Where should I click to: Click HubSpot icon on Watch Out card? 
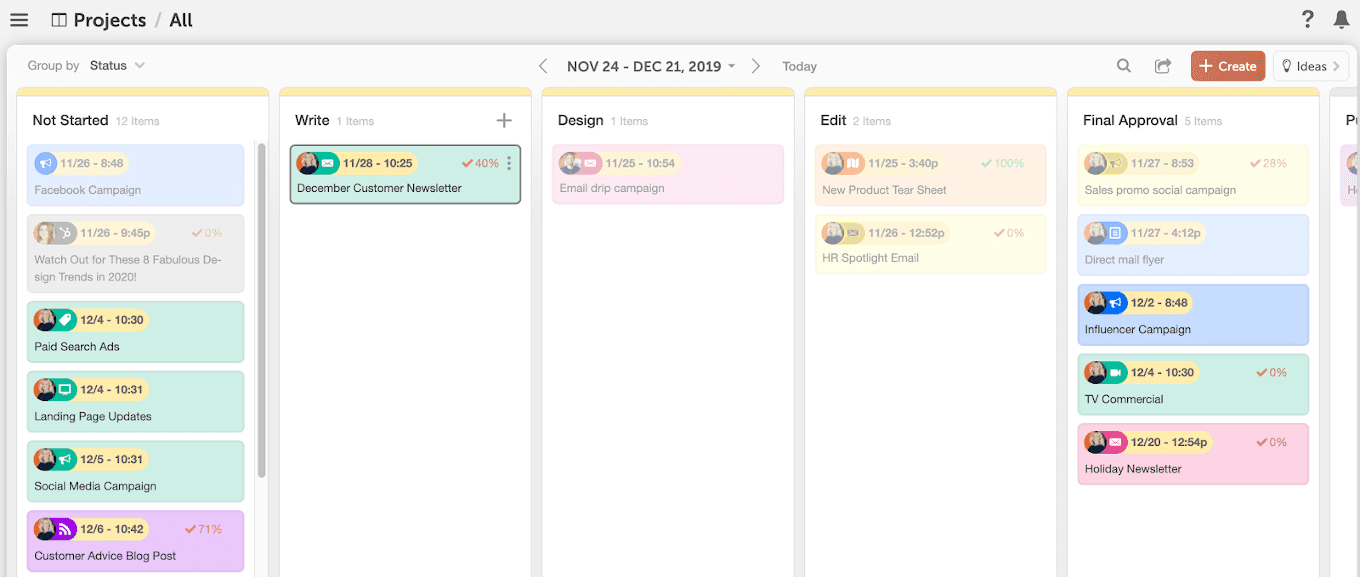(65, 233)
